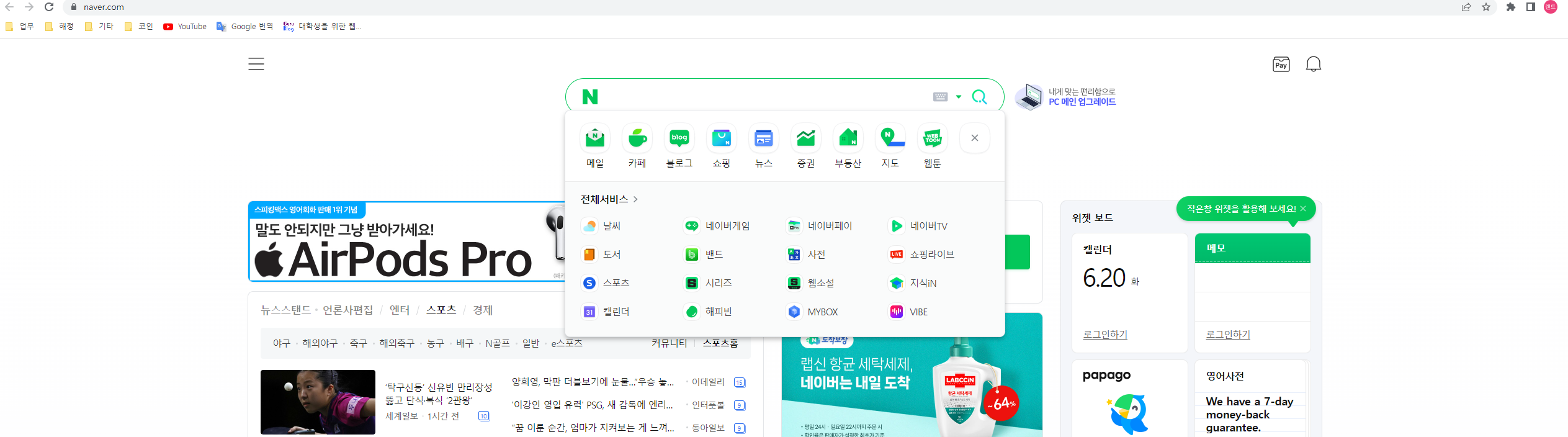This screenshot has height=437, width=1568.
Task: Open the 네이버TV service
Action: point(918,226)
